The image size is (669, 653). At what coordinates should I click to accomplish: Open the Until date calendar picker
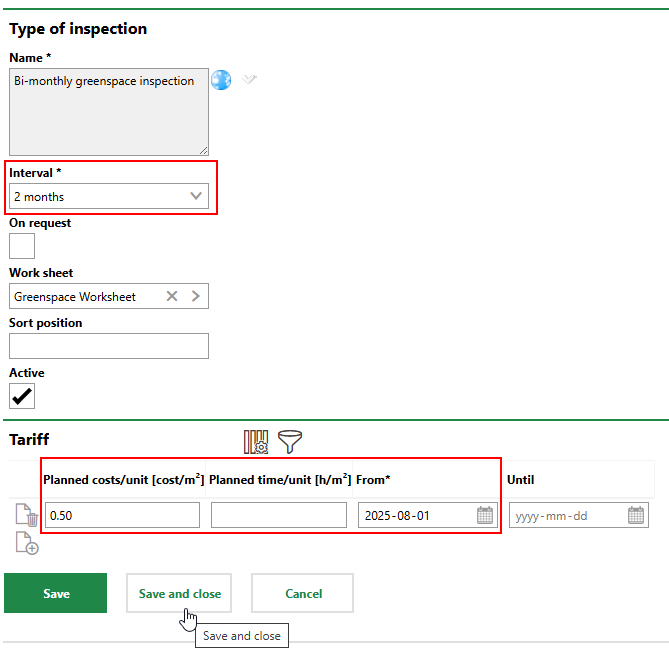click(x=636, y=516)
